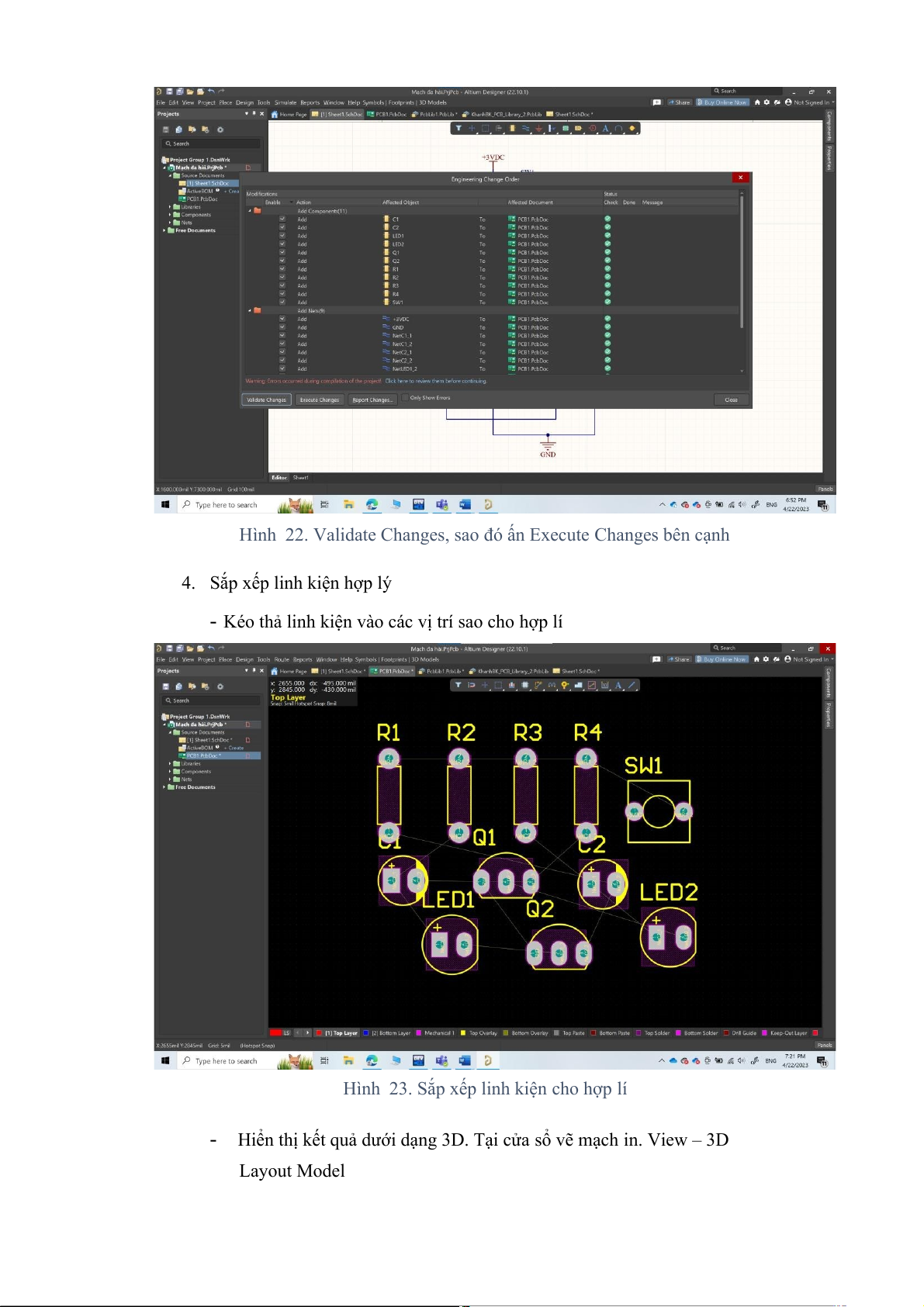
Task: Select place line tool in PCB toolbar
Action: [632, 686]
